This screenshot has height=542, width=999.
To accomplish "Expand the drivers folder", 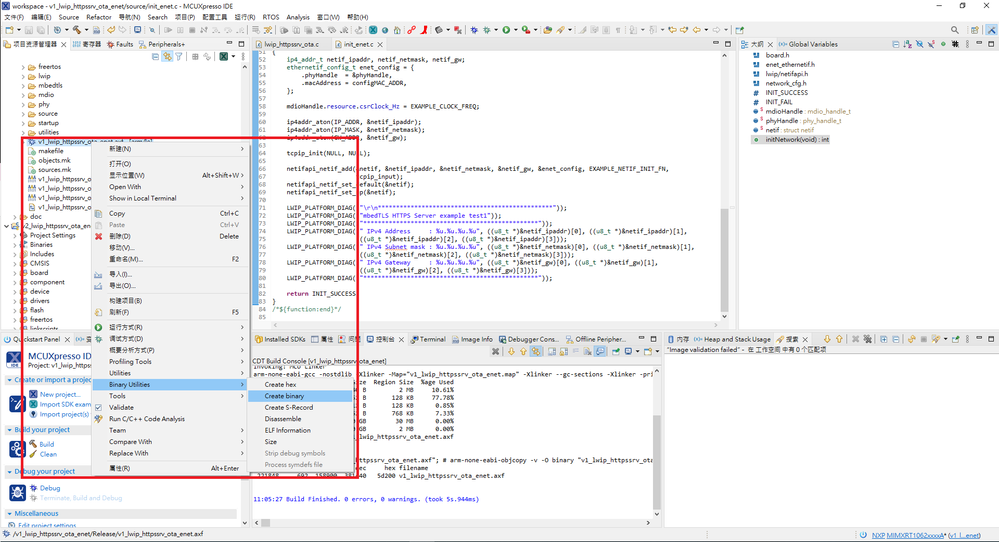I will [x=15, y=301].
